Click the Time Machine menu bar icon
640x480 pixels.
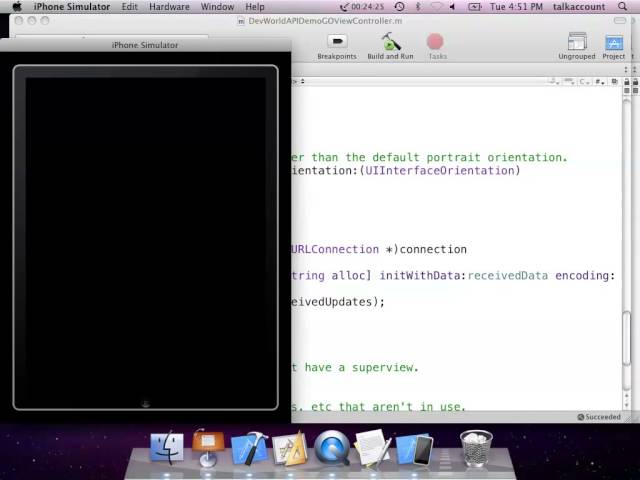coord(400,7)
